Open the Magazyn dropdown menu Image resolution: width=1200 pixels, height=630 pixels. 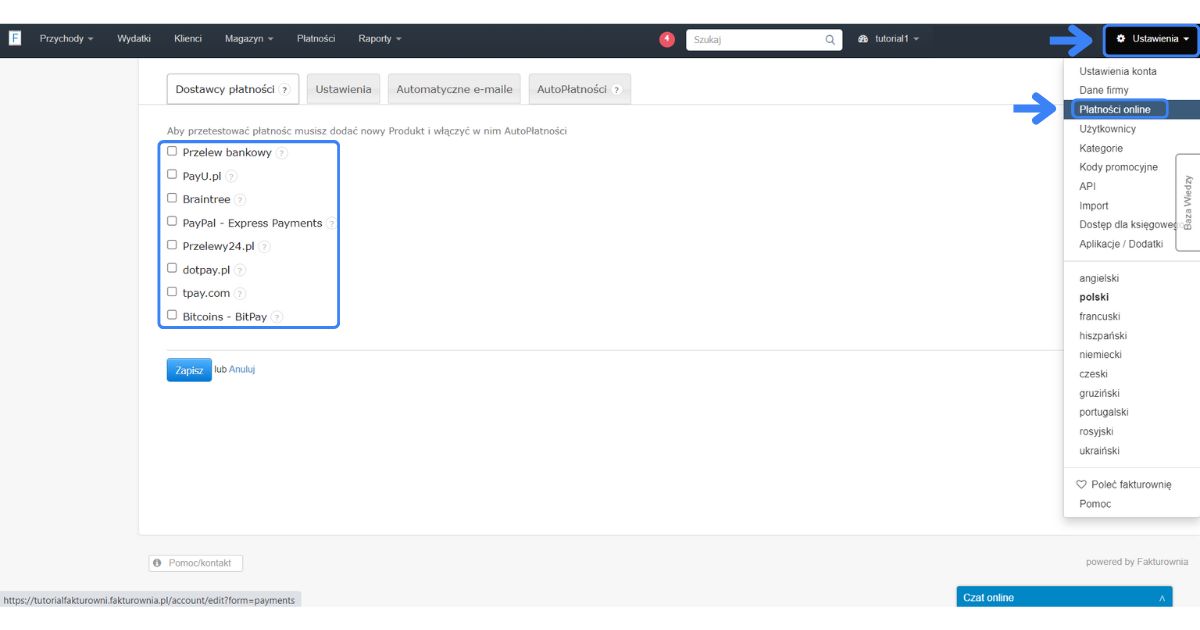click(x=249, y=39)
